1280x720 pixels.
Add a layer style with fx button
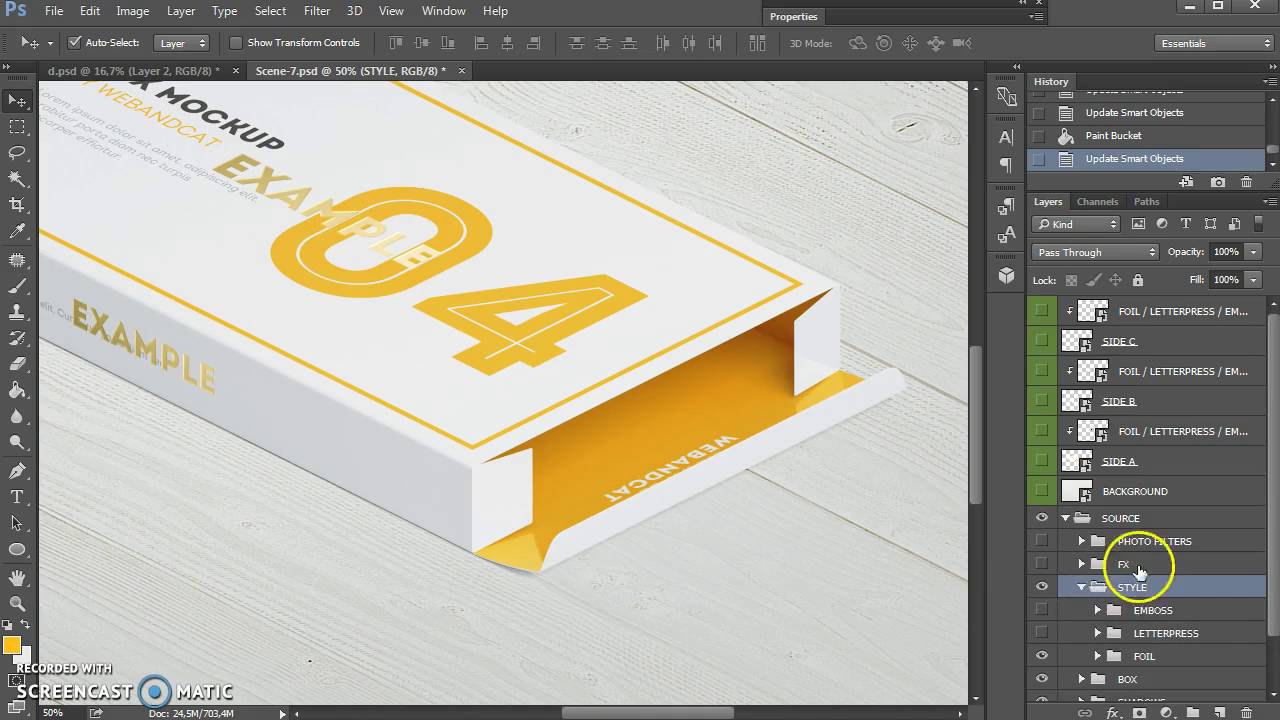(1112, 713)
